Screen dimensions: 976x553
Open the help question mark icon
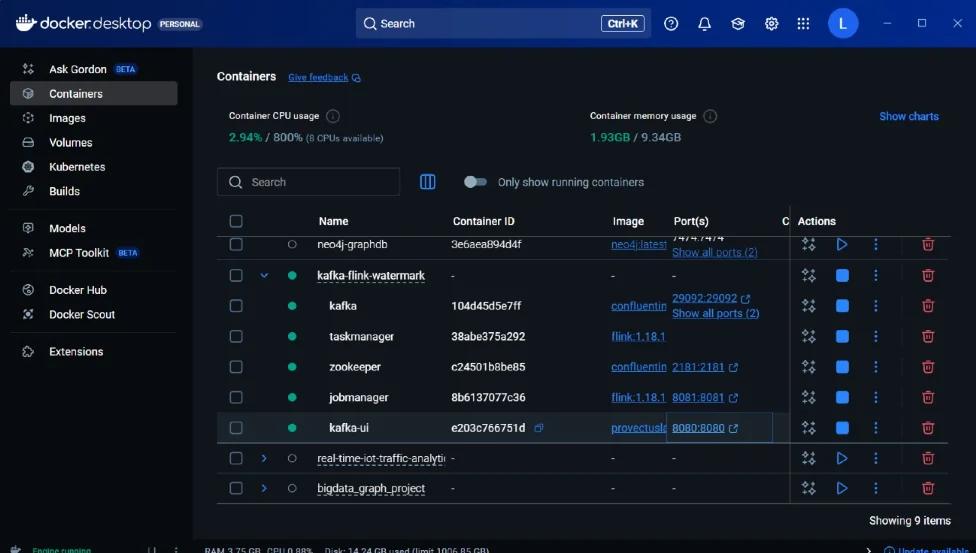click(x=671, y=24)
